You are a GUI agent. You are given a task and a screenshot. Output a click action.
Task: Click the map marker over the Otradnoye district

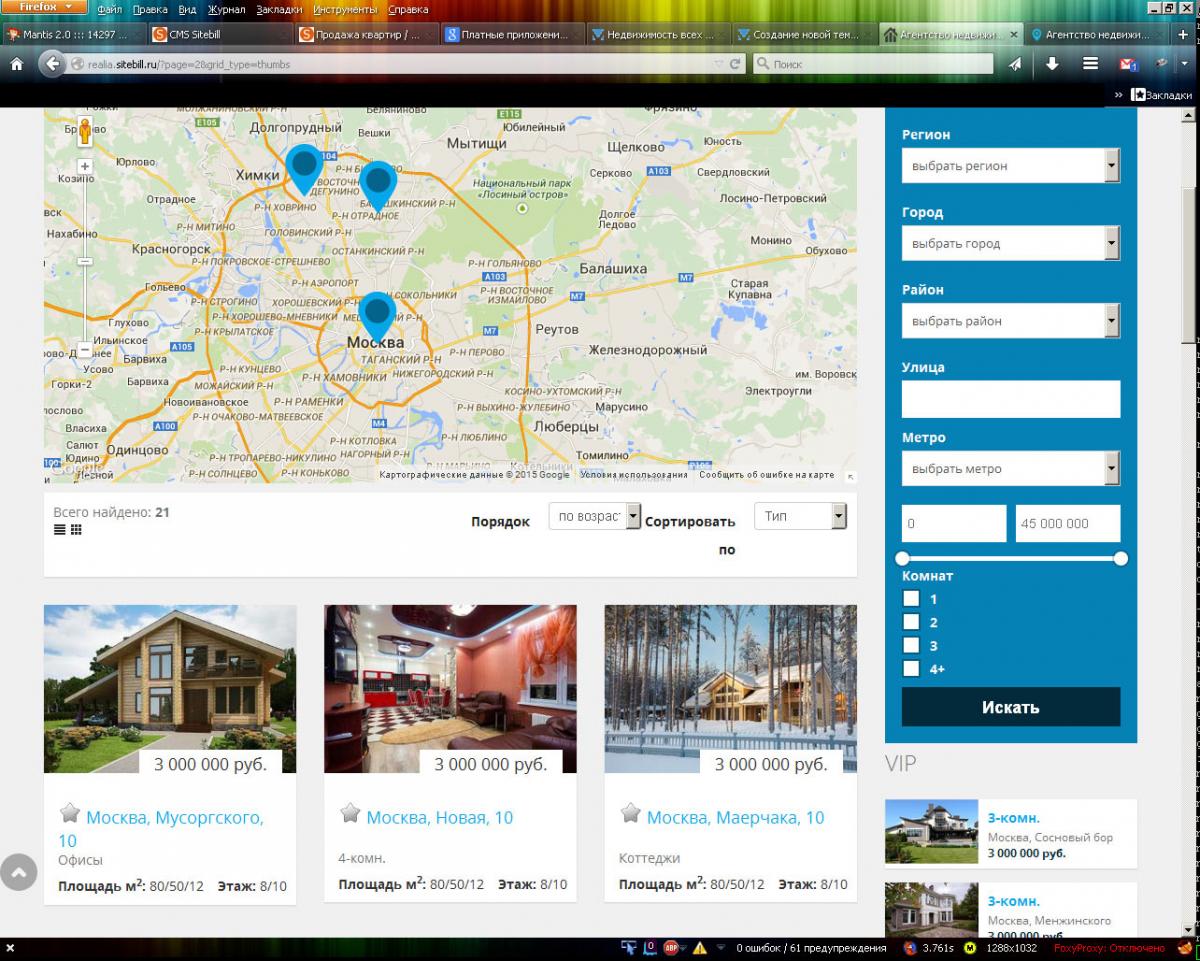[378, 186]
